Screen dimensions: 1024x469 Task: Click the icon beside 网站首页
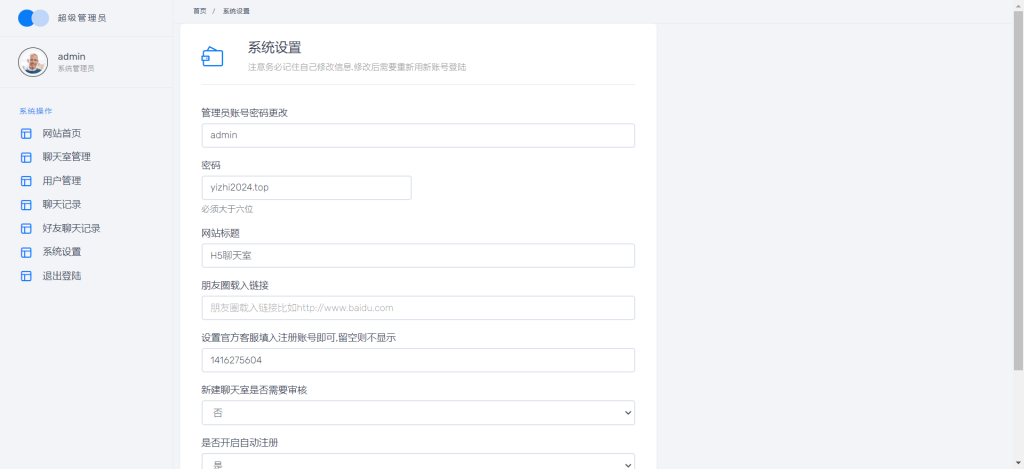26,133
